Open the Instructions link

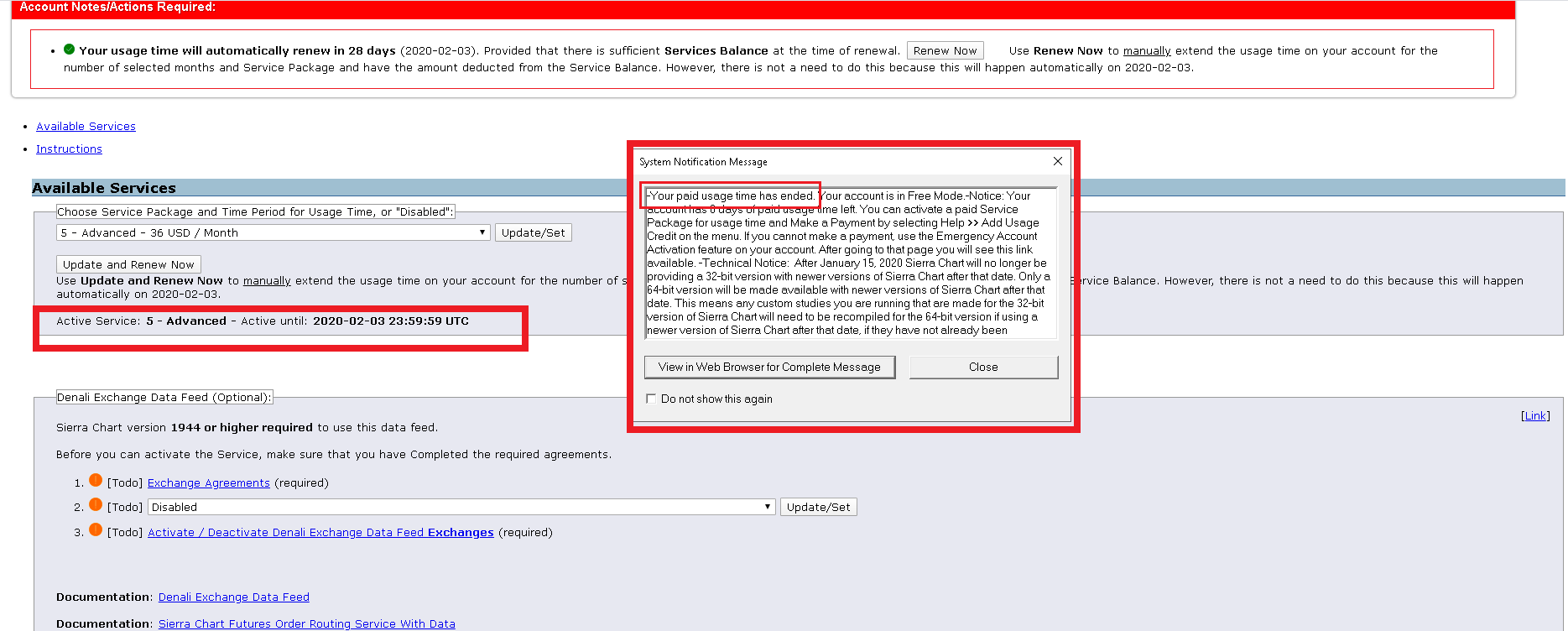69,149
